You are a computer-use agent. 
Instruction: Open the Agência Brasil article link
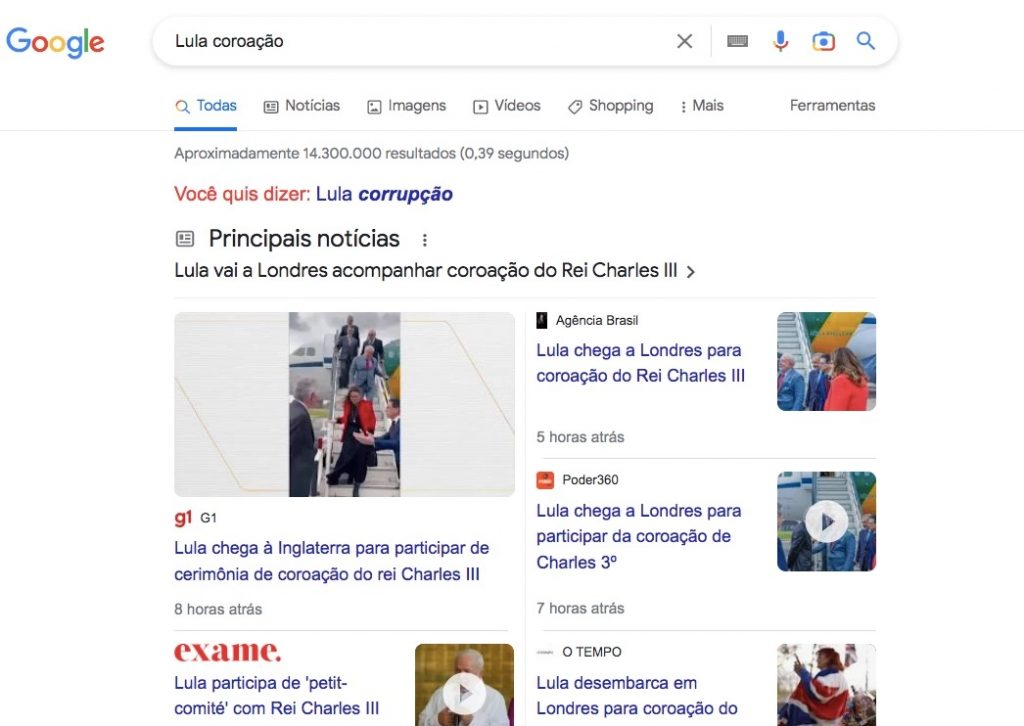click(640, 363)
